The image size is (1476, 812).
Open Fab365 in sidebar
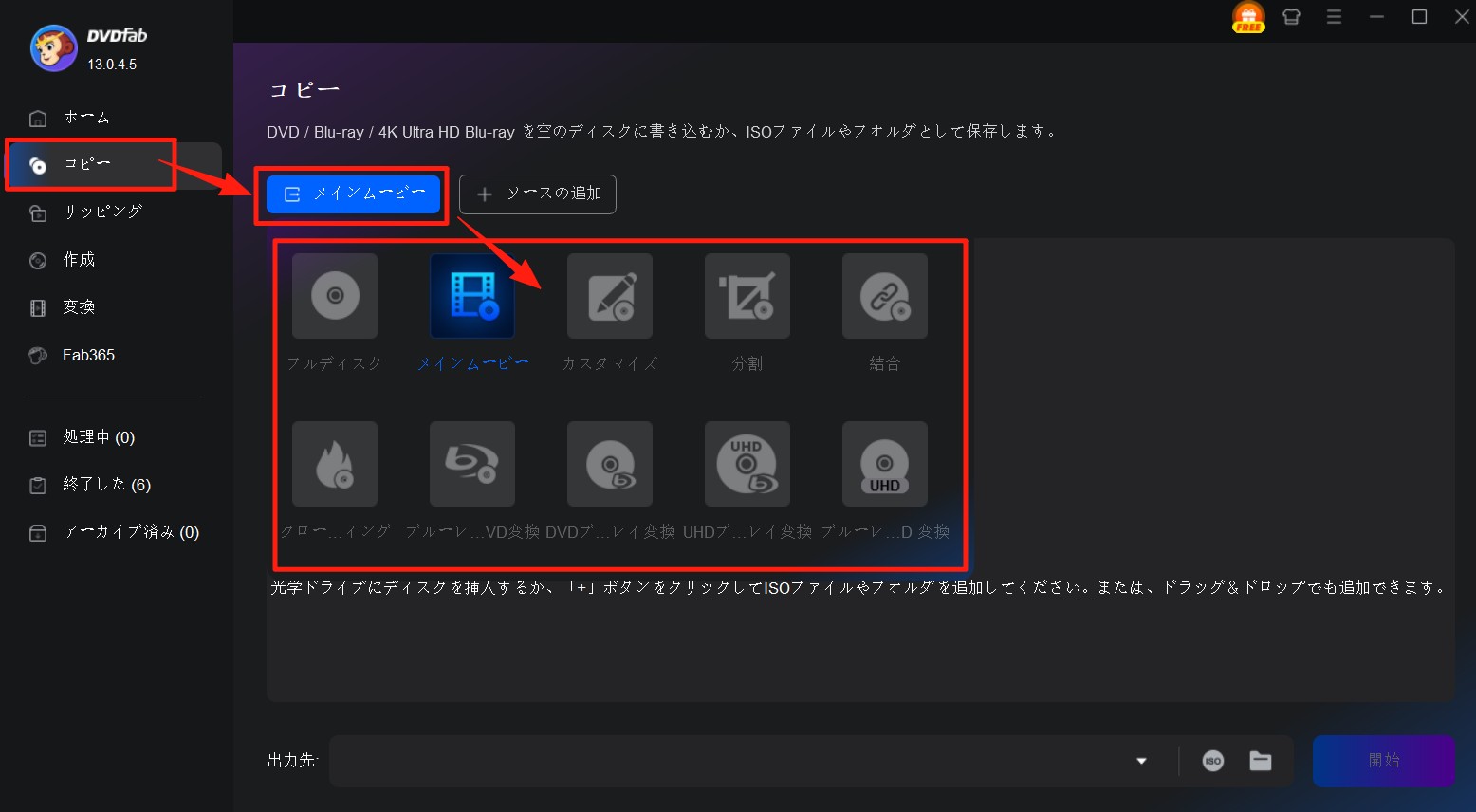[114, 356]
